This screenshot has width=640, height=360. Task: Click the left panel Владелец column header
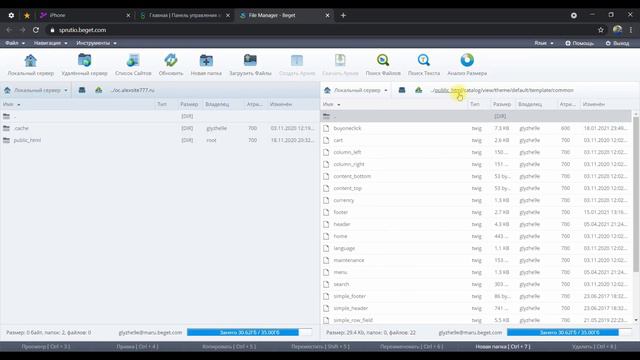pos(217,104)
